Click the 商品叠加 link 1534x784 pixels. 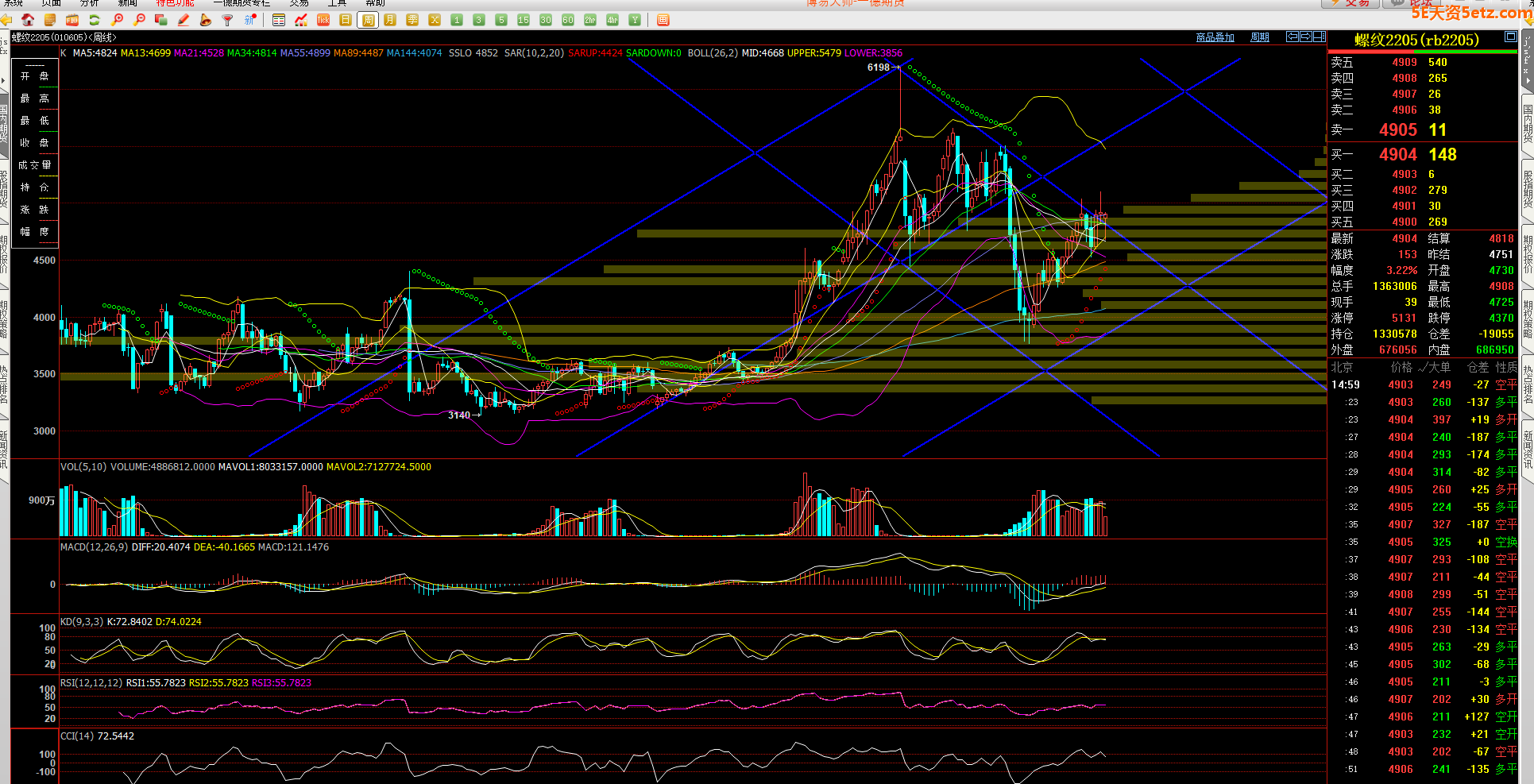[x=1215, y=37]
